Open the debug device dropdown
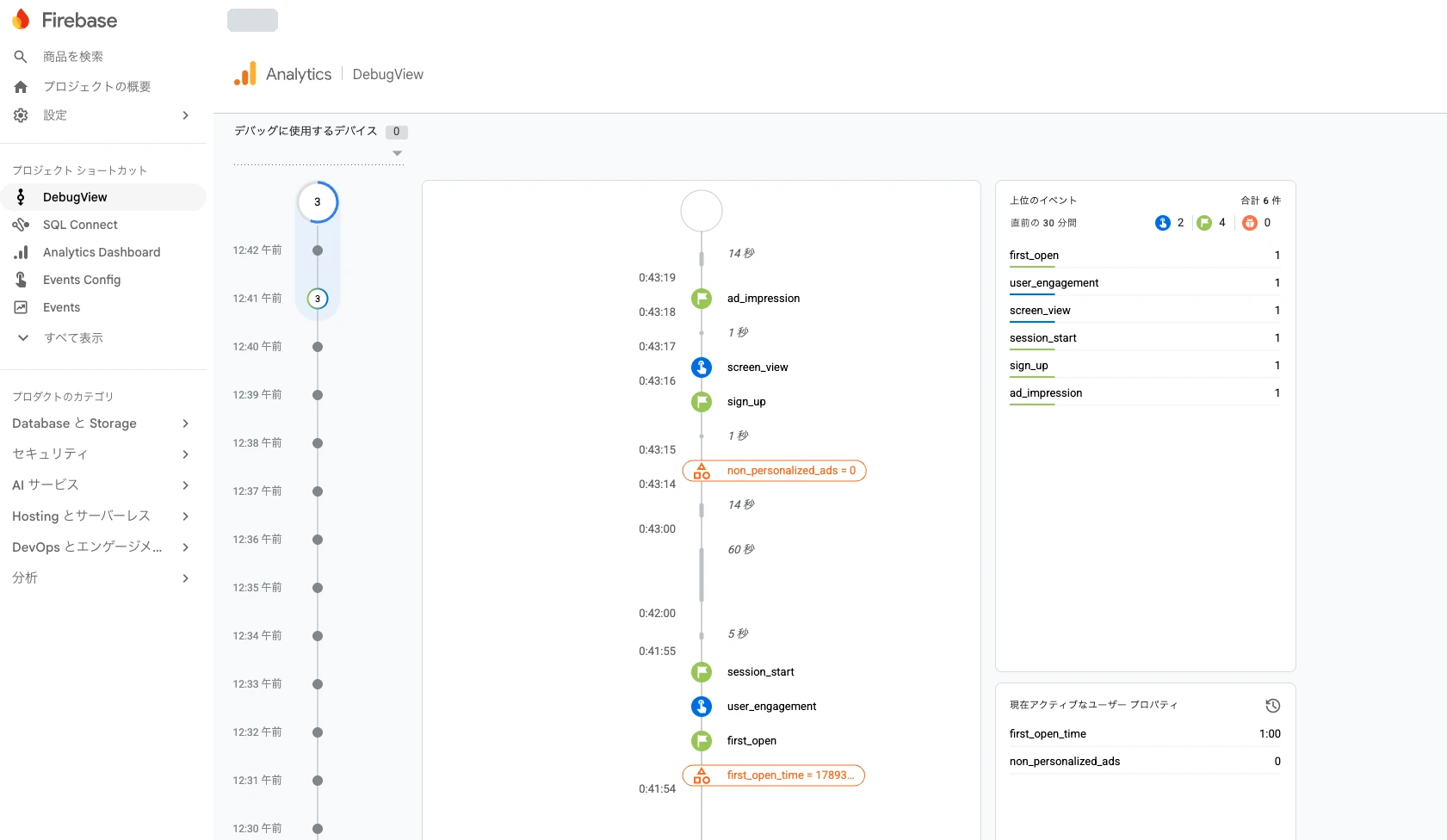1447x840 pixels. [318, 153]
